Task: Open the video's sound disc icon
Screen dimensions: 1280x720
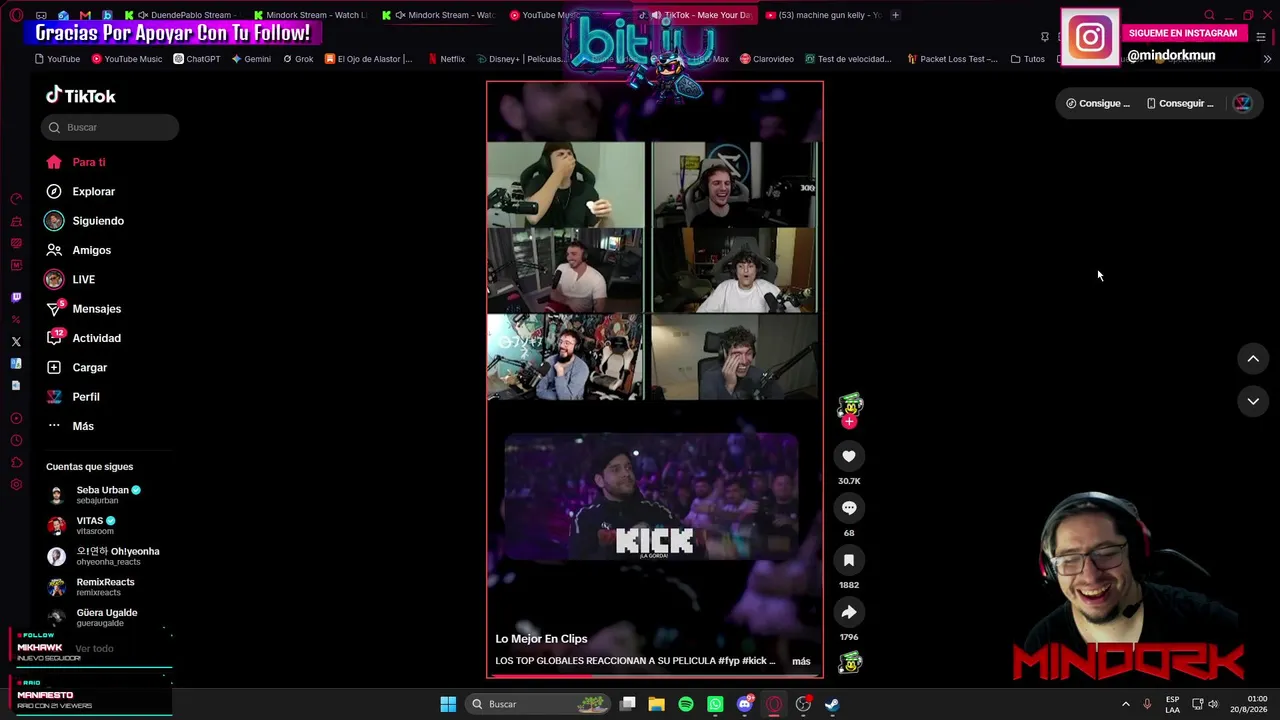Action: [850, 662]
